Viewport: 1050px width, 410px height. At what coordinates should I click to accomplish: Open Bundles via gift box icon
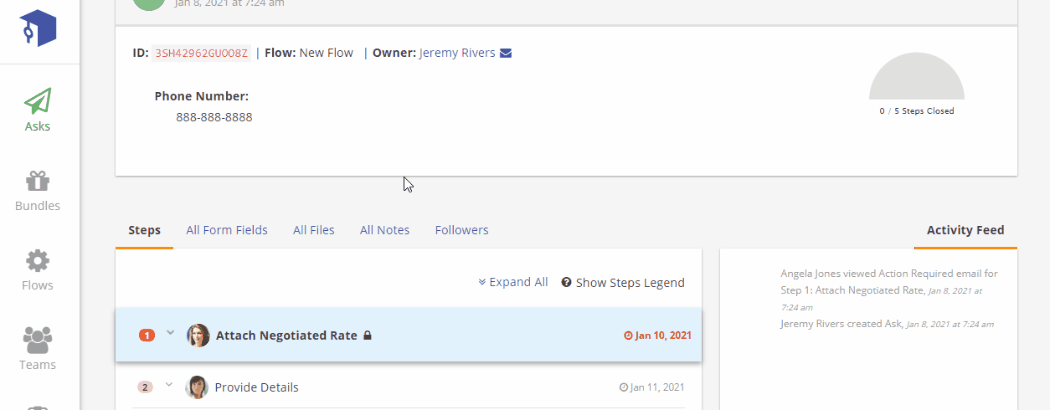pos(38,181)
